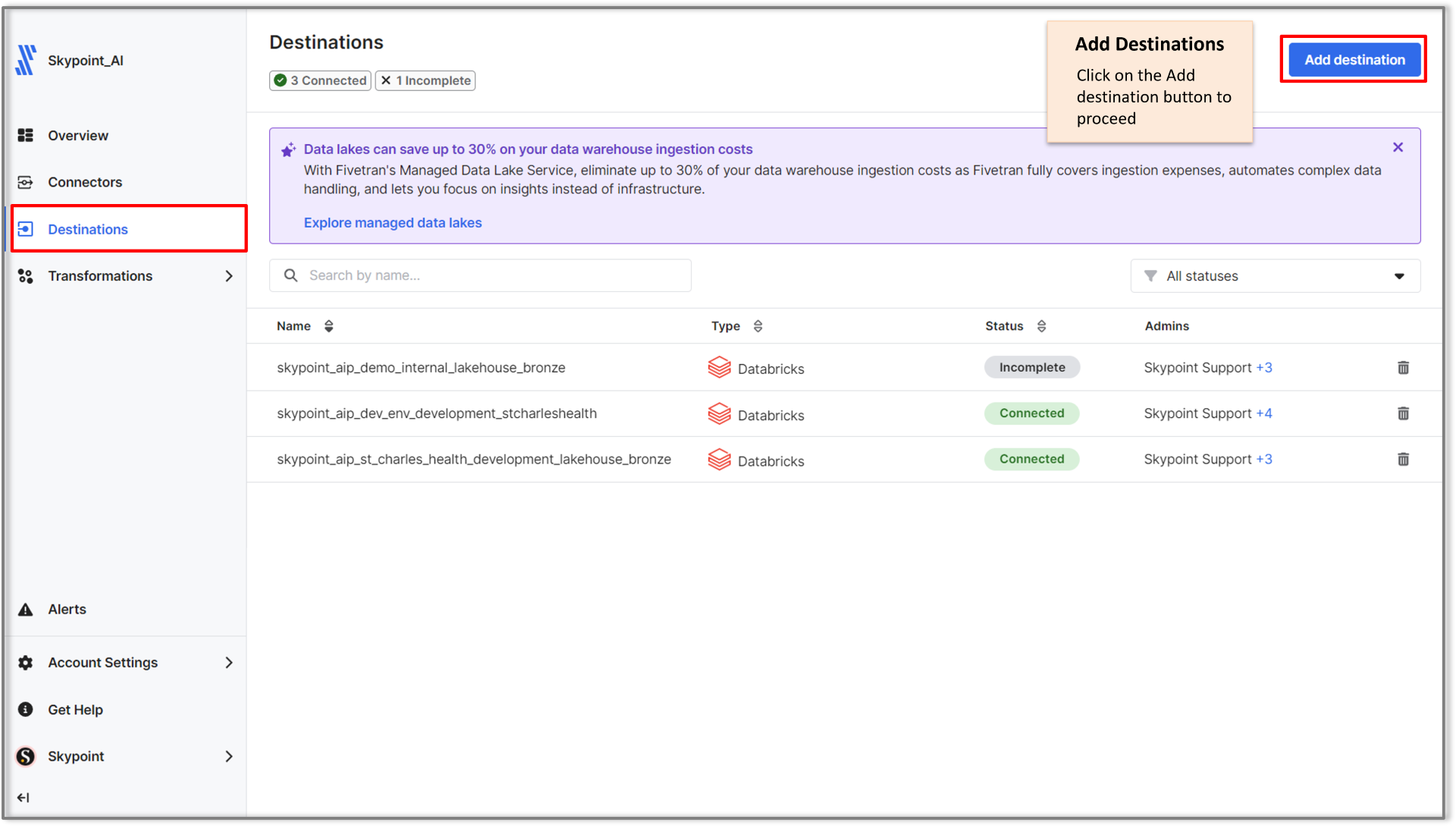Screen dimensions: 1456x826
Task: Open the All statuses dropdown
Action: (x=1275, y=276)
